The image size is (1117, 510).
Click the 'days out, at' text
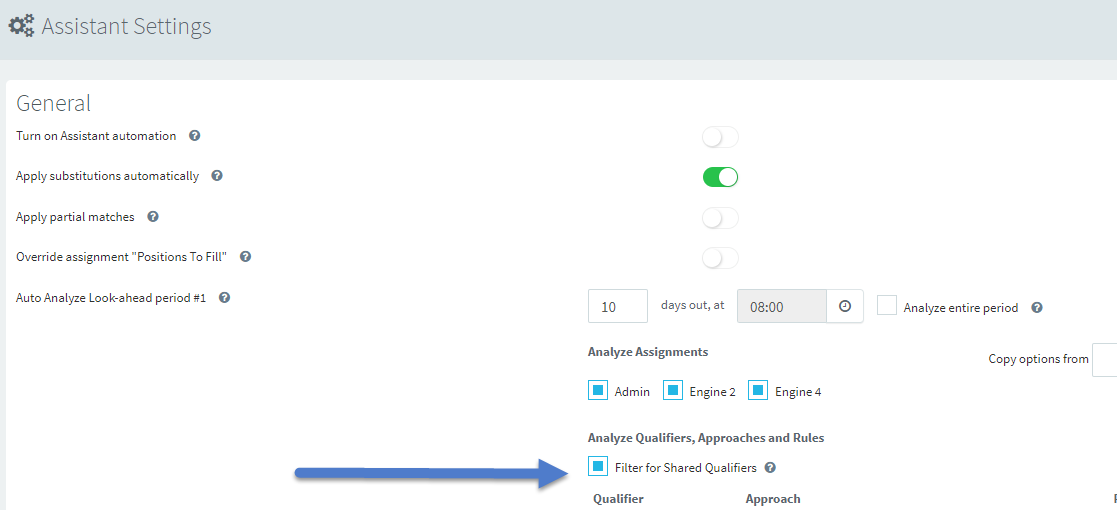coord(692,305)
